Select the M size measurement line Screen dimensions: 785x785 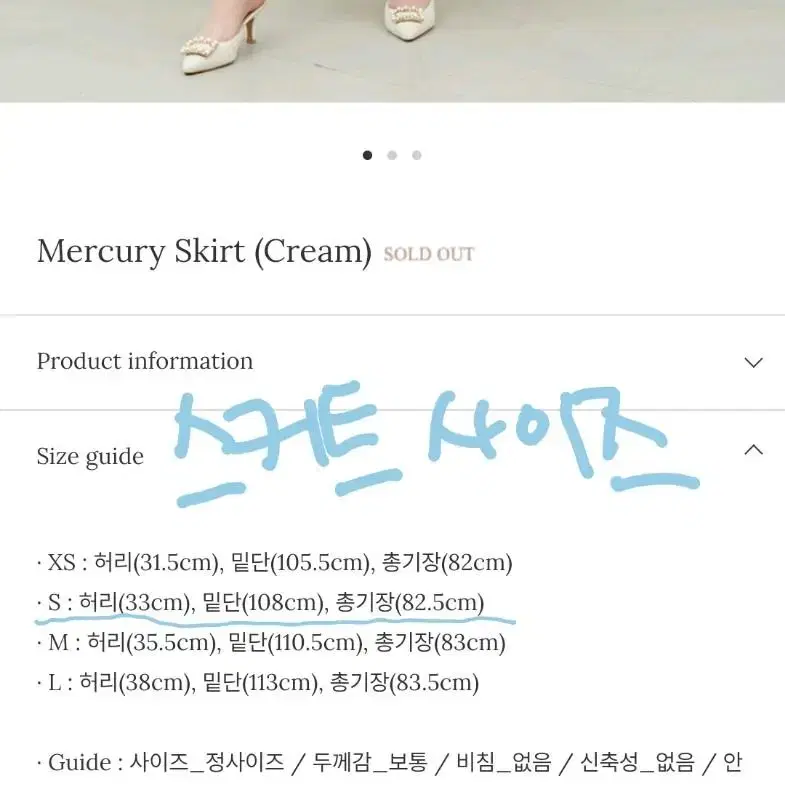click(271, 643)
